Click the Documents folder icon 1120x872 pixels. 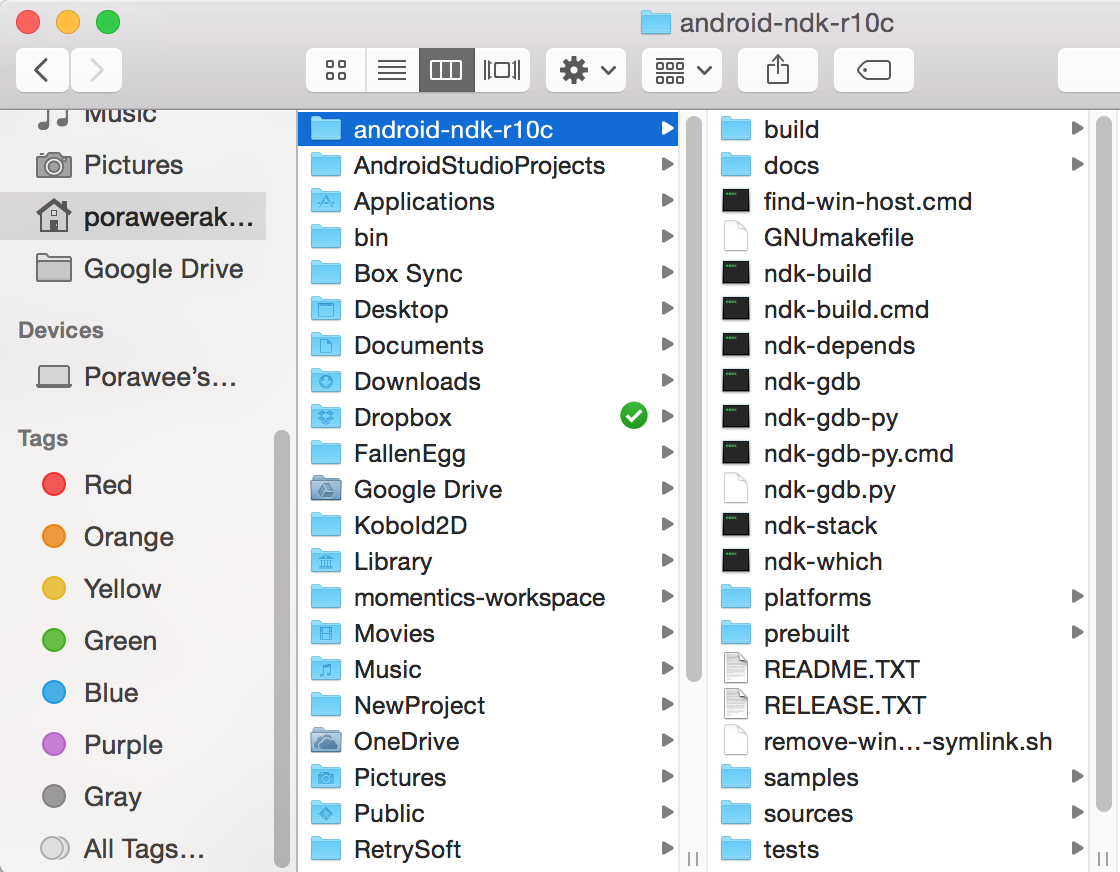pos(326,346)
